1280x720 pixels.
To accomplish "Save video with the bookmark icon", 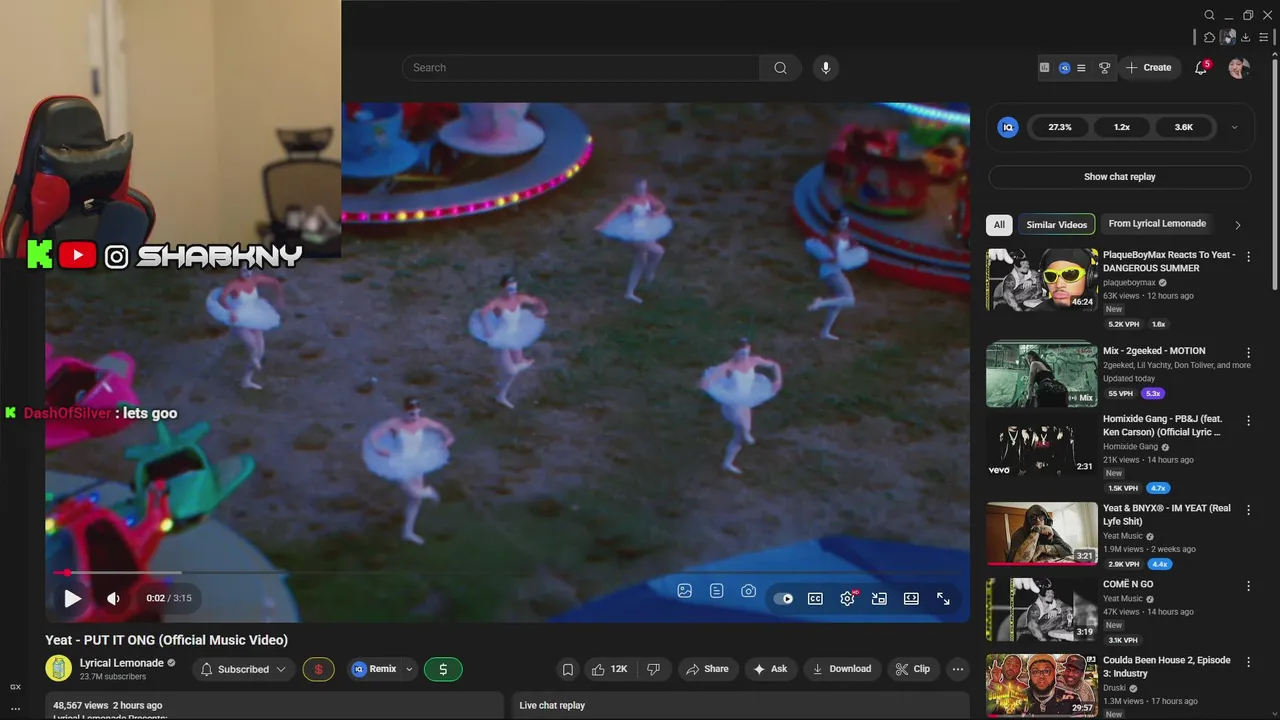I will [x=568, y=669].
